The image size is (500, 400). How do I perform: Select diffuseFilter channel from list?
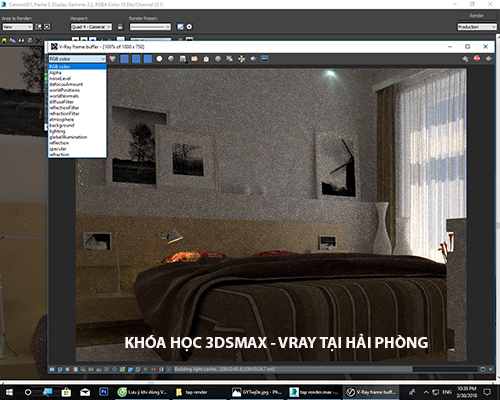point(77,102)
